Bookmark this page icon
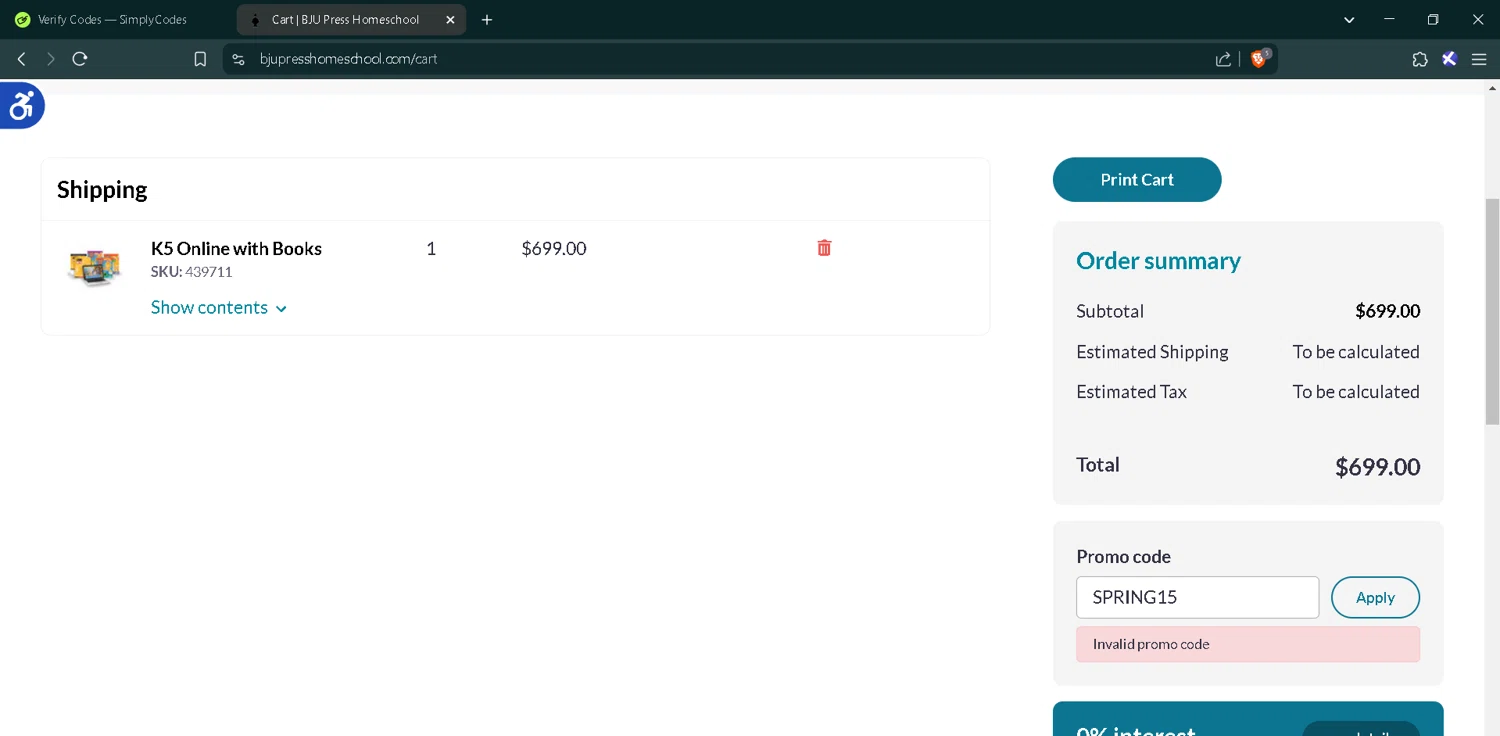This screenshot has width=1500, height=736. [x=200, y=59]
